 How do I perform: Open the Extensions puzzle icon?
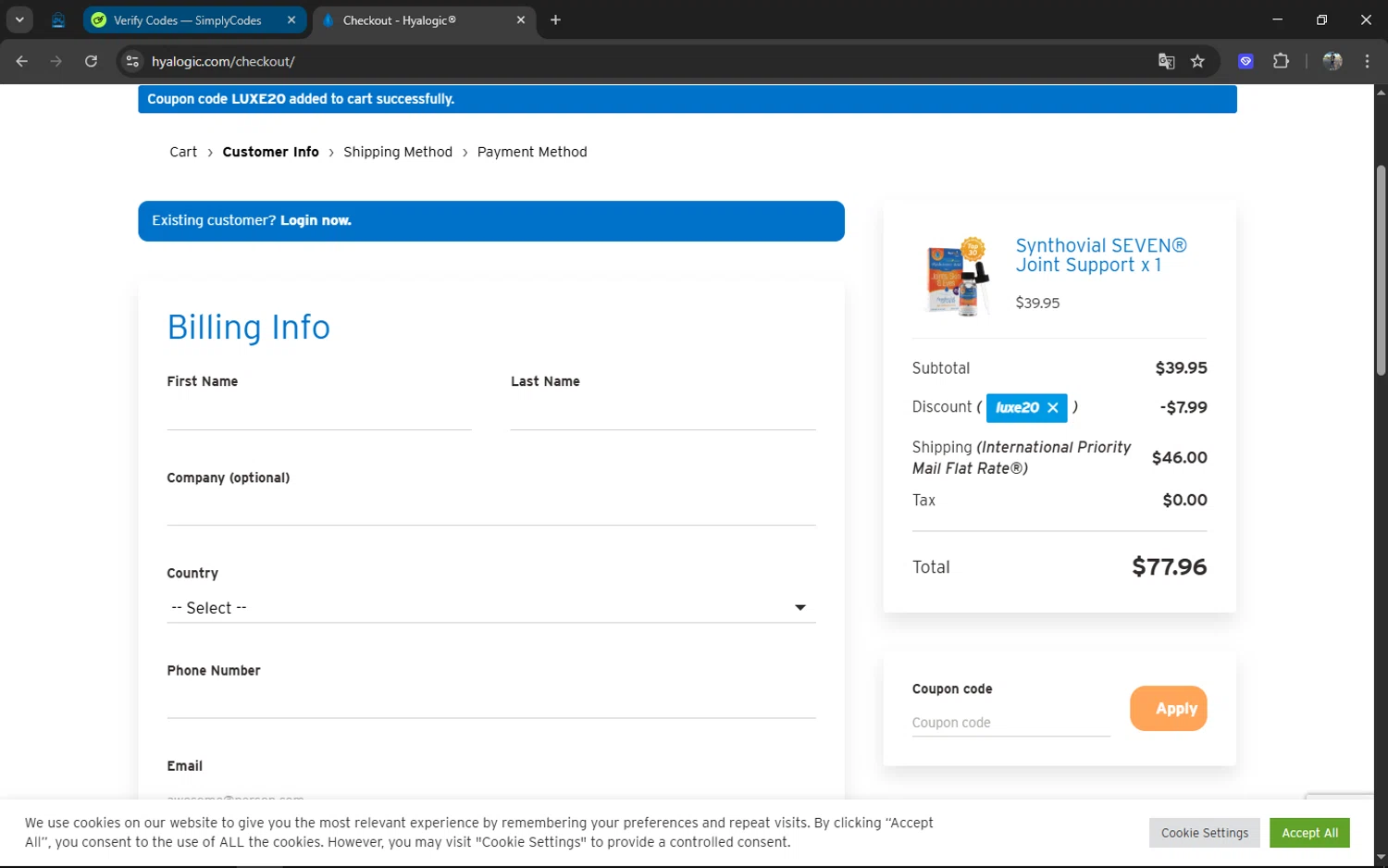1281,61
